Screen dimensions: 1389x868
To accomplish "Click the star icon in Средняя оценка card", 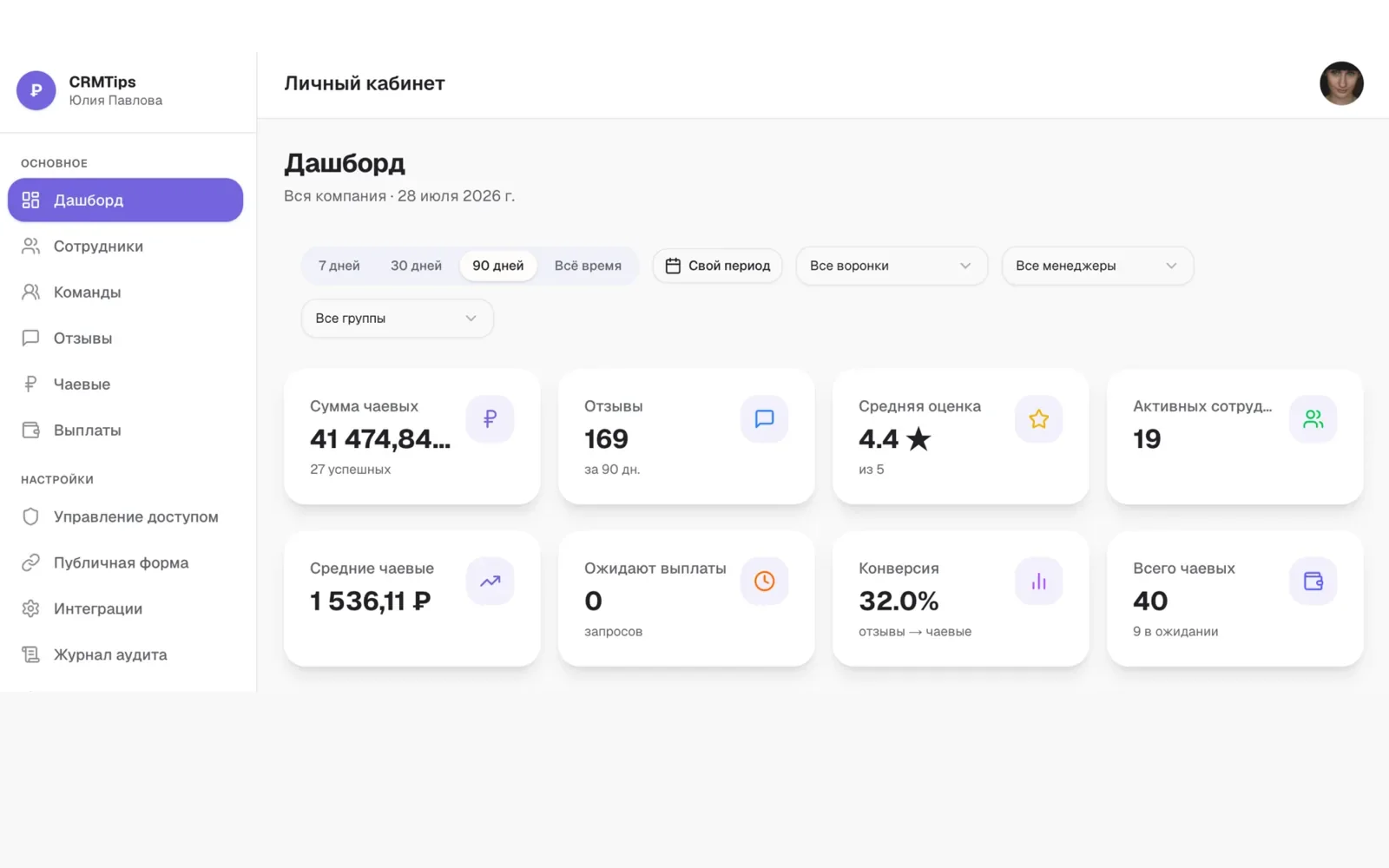I will click(x=1038, y=419).
